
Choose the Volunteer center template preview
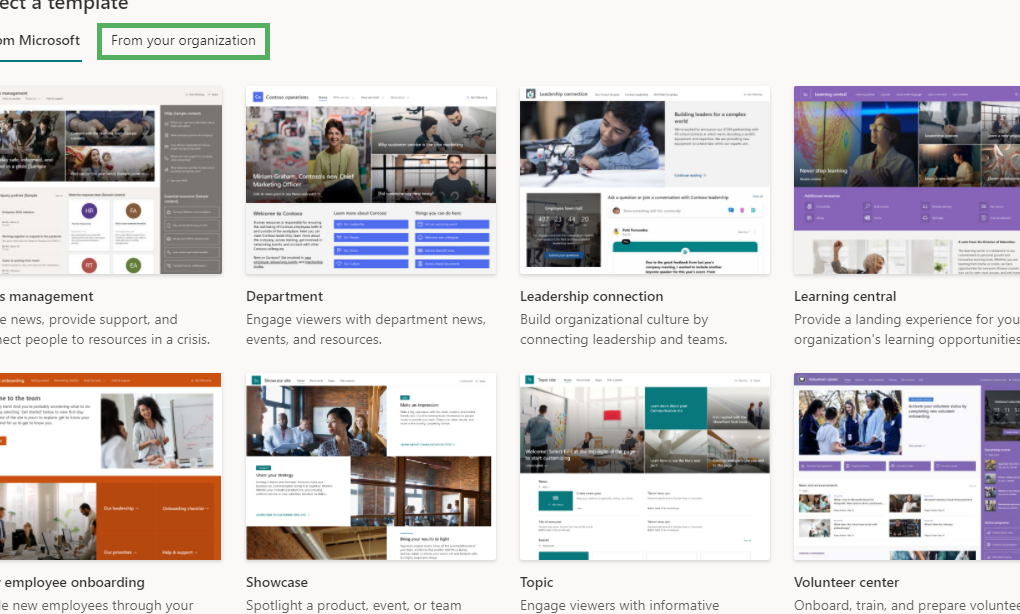[906, 466]
